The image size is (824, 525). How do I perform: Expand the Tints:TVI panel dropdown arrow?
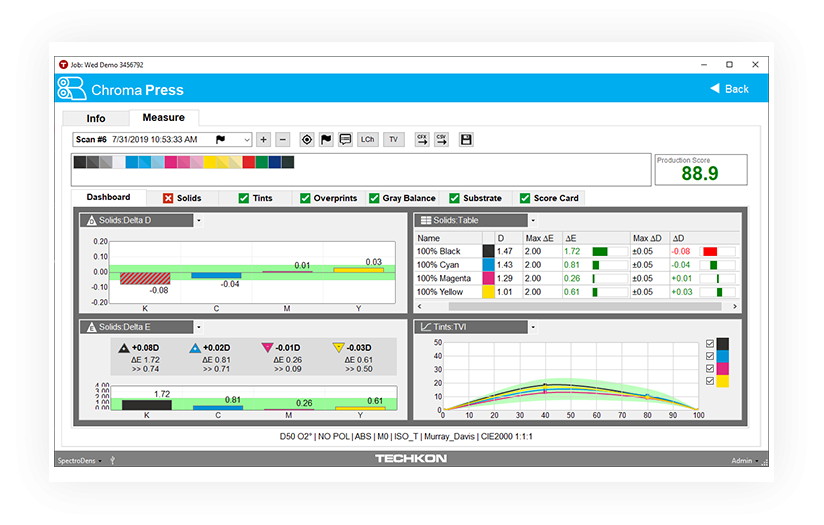click(x=532, y=327)
